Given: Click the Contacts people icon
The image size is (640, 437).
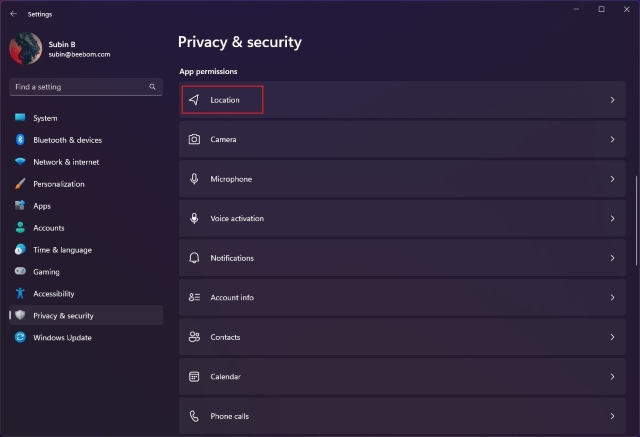Looking at the screenshot, I should click(x=194, y=337).
